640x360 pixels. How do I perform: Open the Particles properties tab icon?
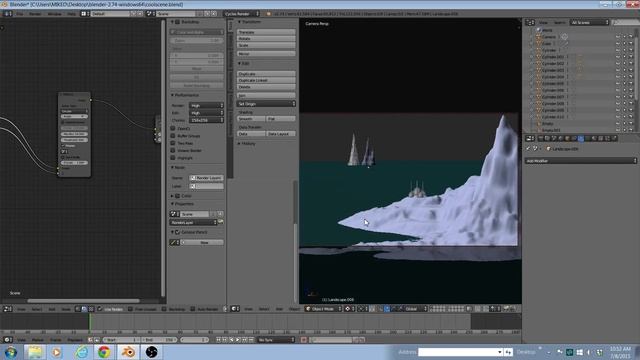[607, 139]
